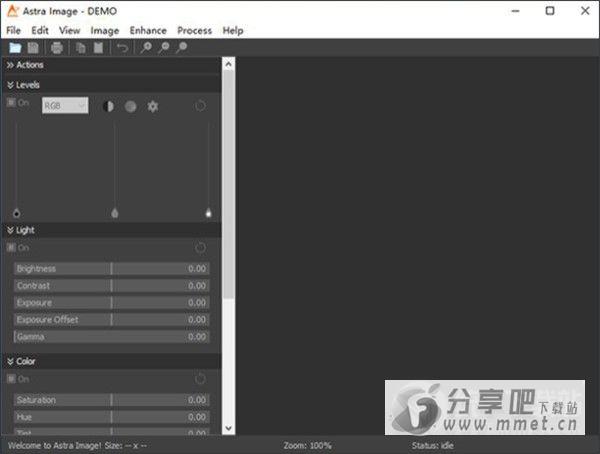This screenshot has height=454, width=600.
Task: Open the View menu
Action: coord(69,31)
